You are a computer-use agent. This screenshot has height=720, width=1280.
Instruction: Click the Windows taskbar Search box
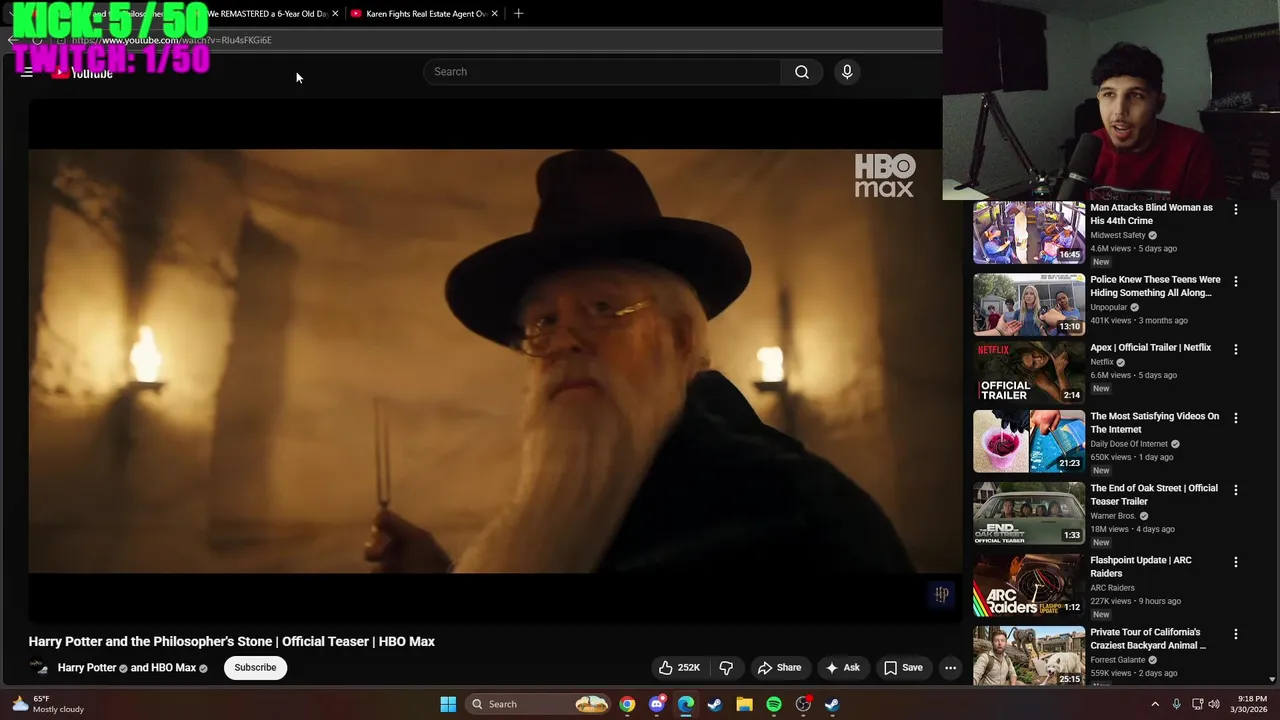539,704
